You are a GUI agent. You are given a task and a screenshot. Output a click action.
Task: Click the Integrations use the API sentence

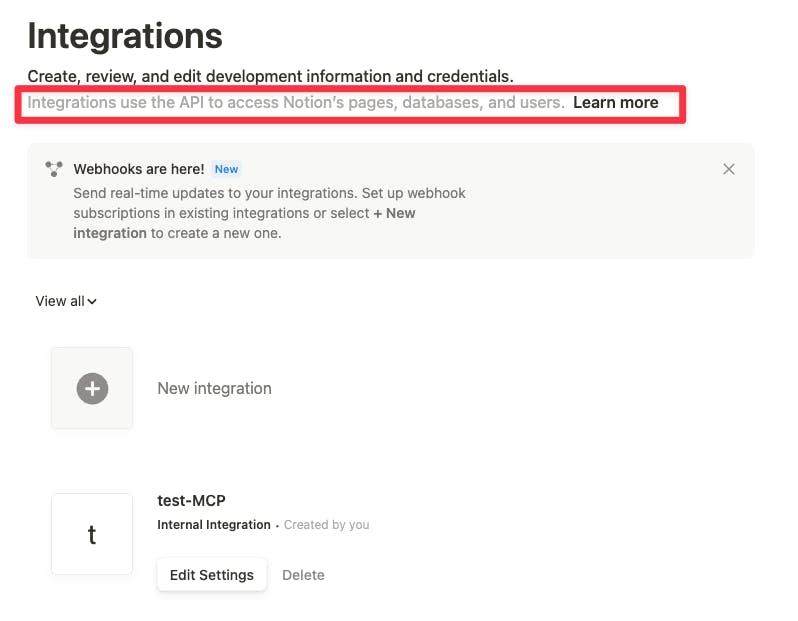pos(296,102)
